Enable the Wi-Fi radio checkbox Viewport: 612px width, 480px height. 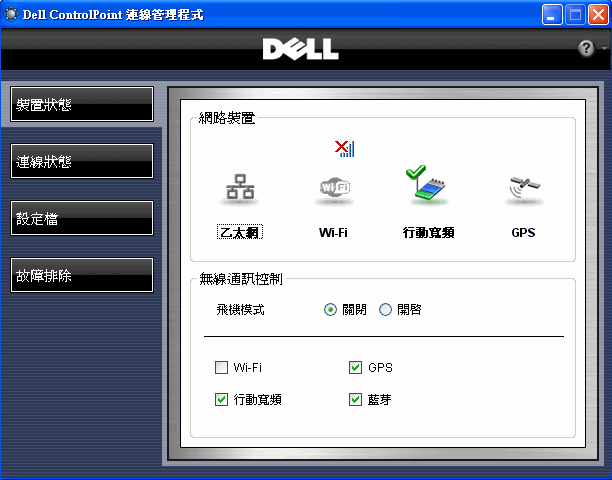(x=221, y=367)
